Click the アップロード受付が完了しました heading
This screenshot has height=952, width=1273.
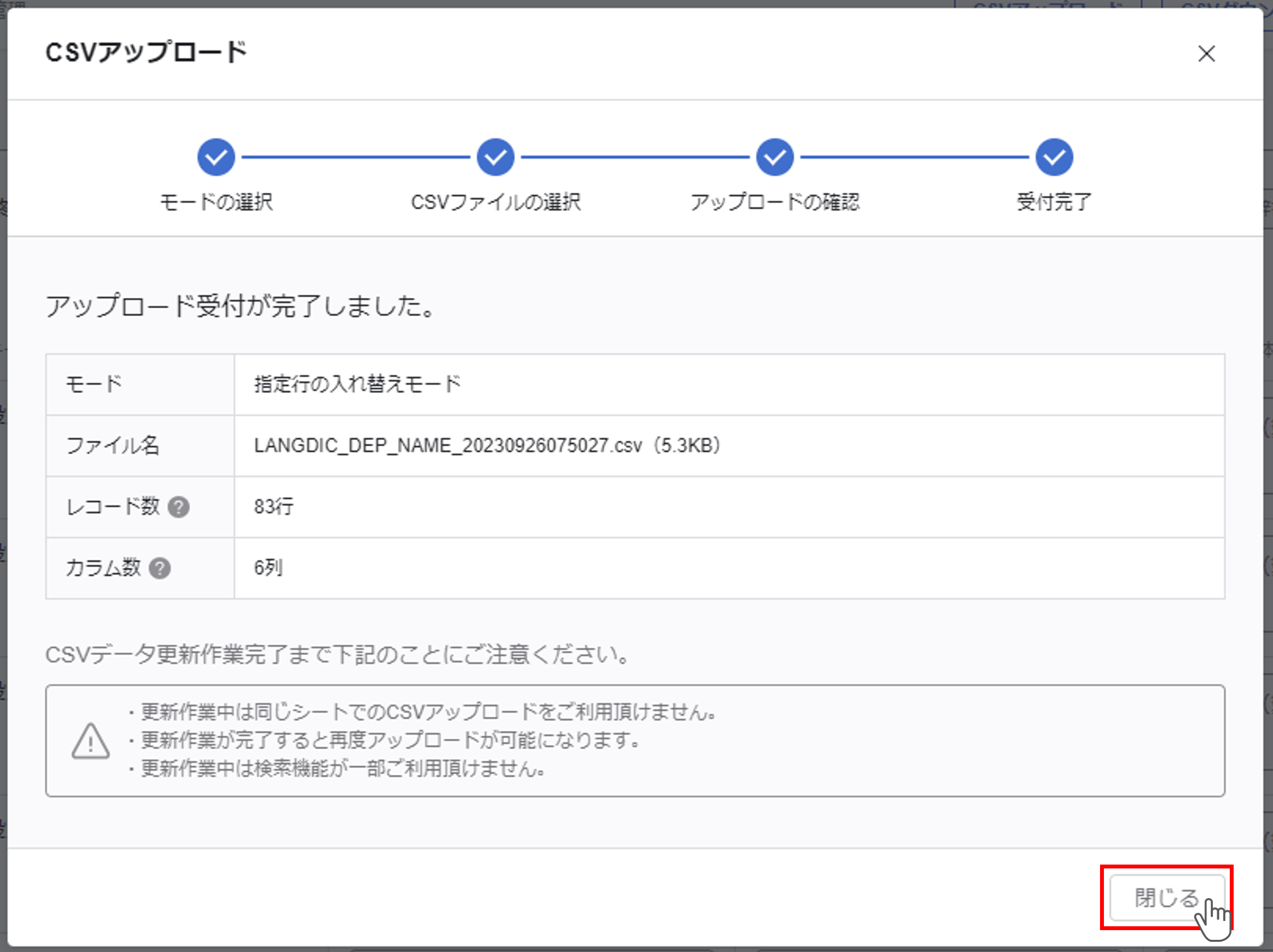[240, 306]
